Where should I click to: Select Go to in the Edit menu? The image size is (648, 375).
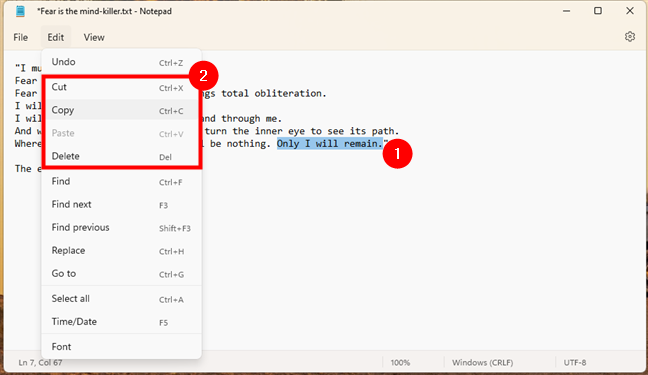[121, 274]
